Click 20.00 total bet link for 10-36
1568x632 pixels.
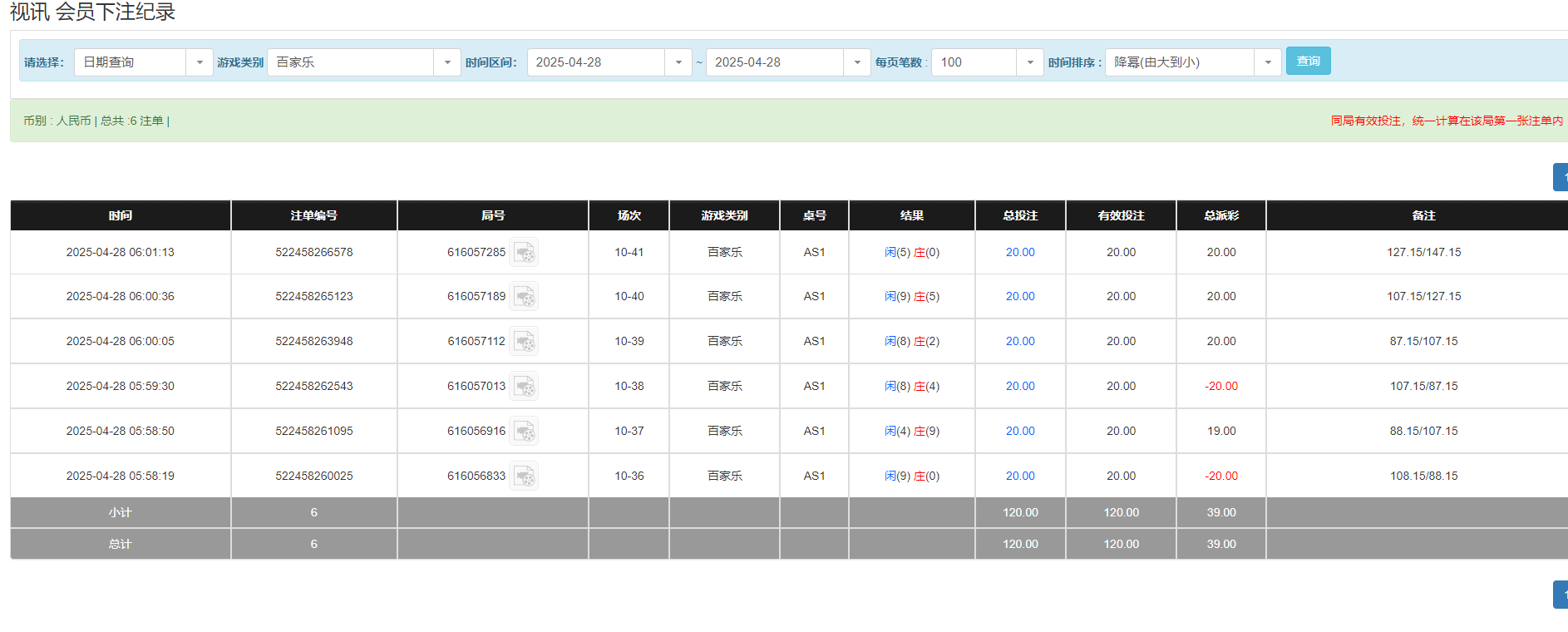point(1020,476)
